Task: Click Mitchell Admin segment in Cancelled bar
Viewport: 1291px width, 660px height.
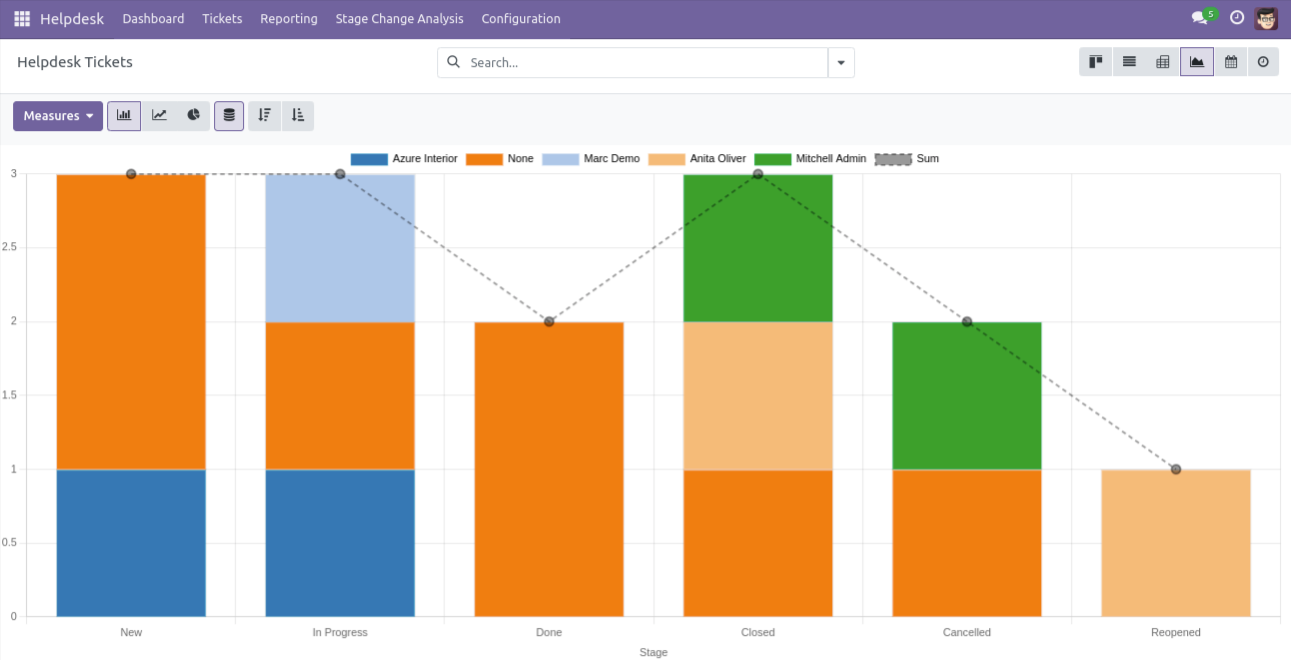Action: (967, 396)
